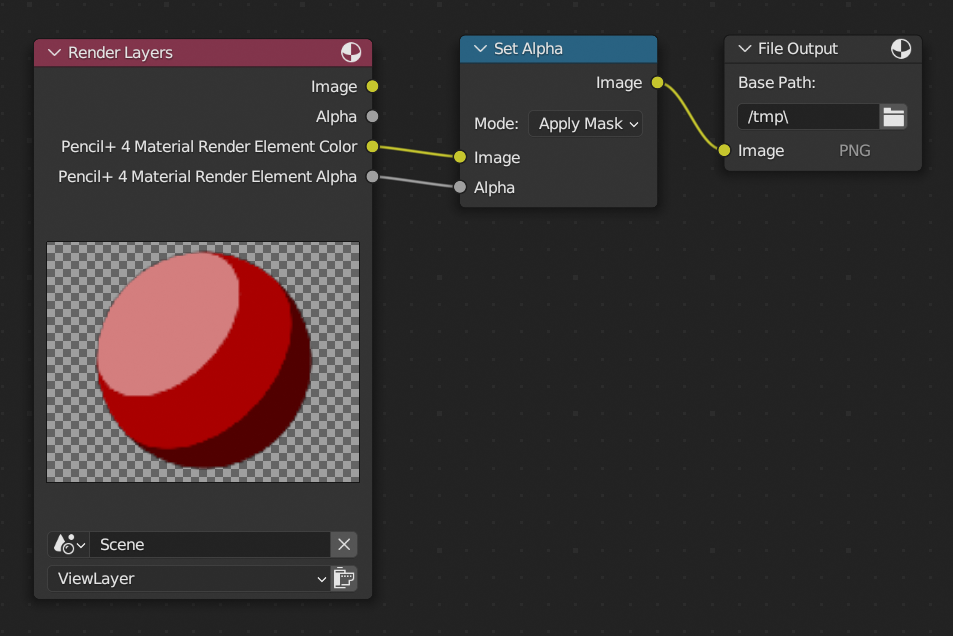953x636 pixels.
Task: Collapse the File Output node
Action: tap(745, 49)
